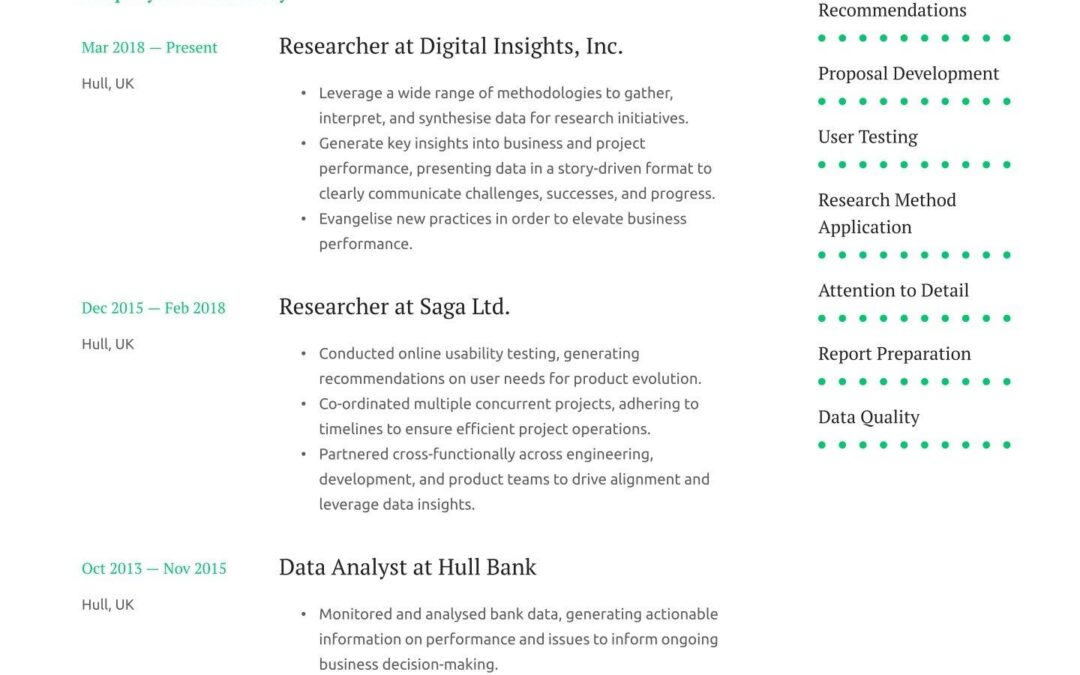
Task: Click the dot rating under Attention to Detail
Action: [x=914, y=318]
